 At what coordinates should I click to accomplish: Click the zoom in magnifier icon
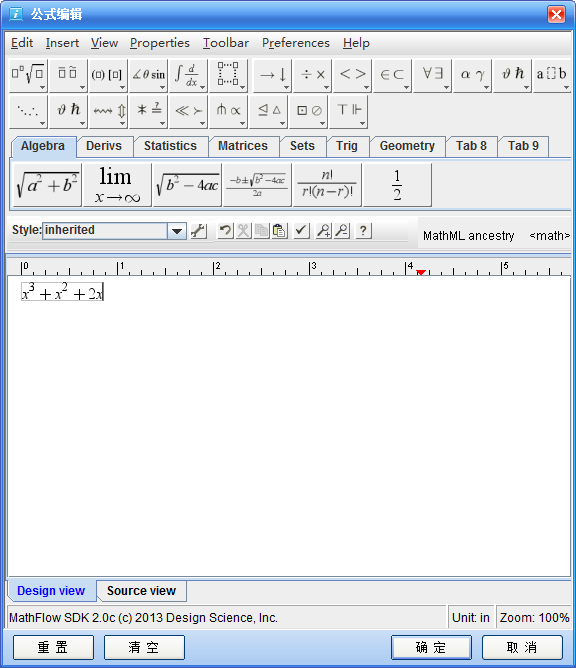(323, 230)
